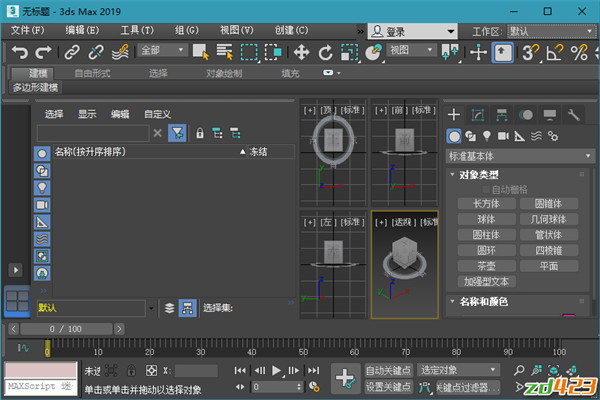Image resolution: width=600 pixels, height=400 pixels.
Task: Open the Create tab plus icon
Action: coord(454,114)
